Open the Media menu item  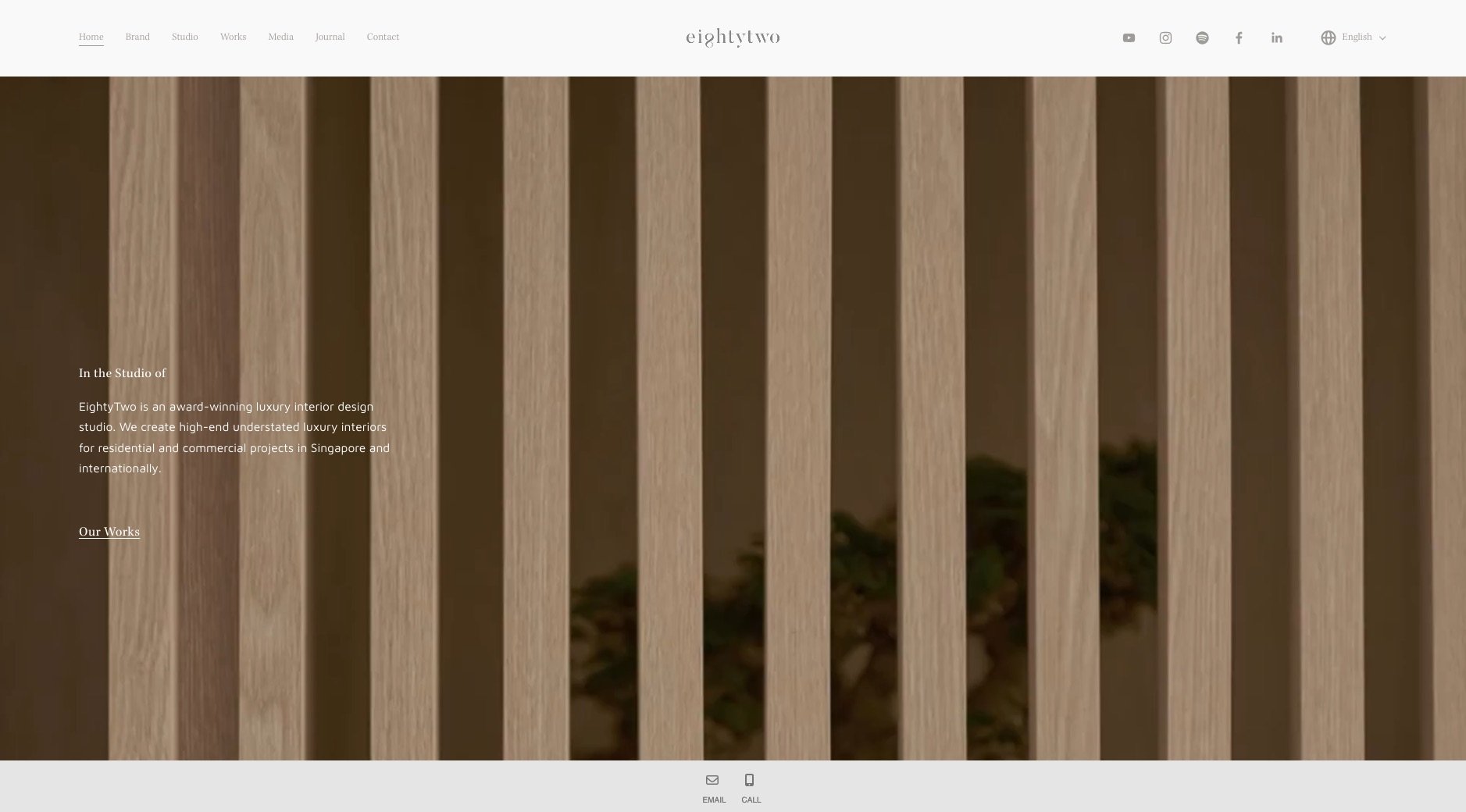(x=281, y=37)
